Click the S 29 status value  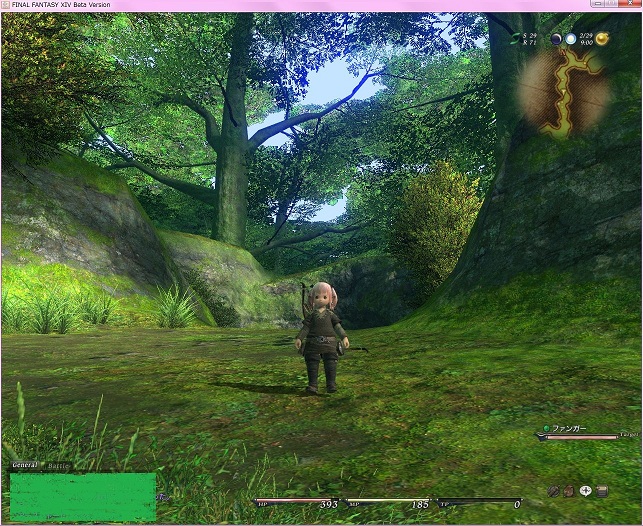[x=529, y=36]
